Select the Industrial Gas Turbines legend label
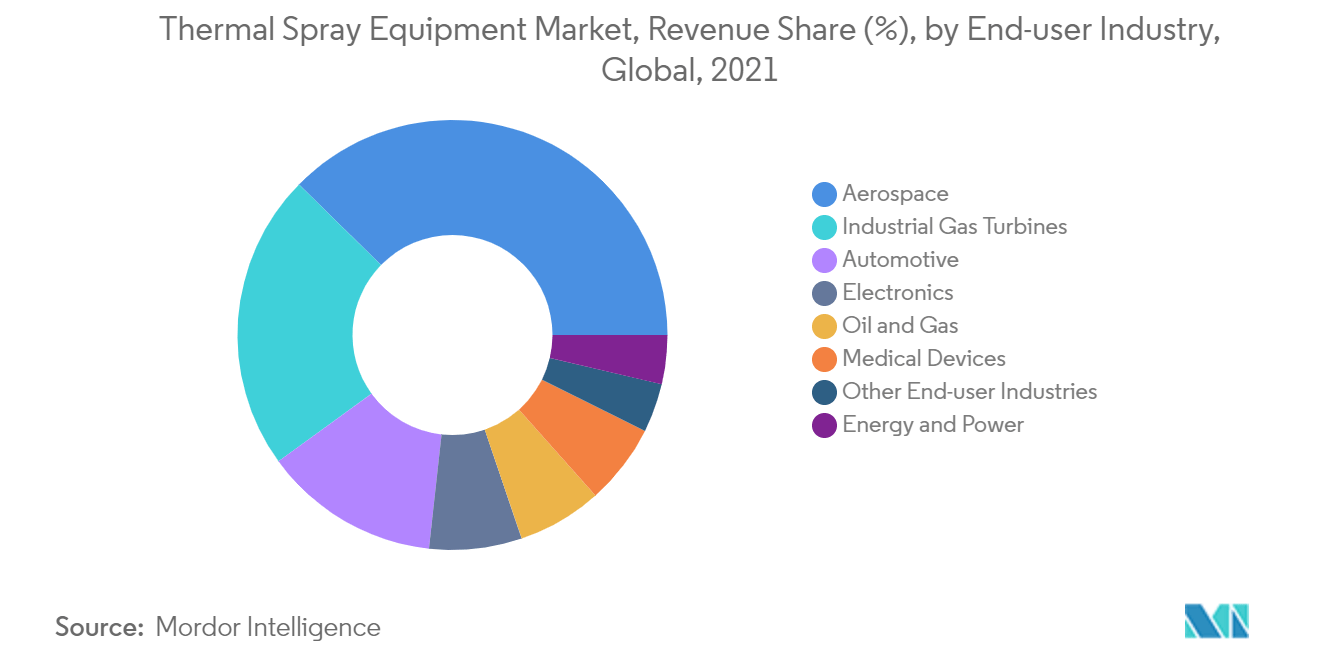This screenshot has height=665, width=1320. [x=955, y=226]
